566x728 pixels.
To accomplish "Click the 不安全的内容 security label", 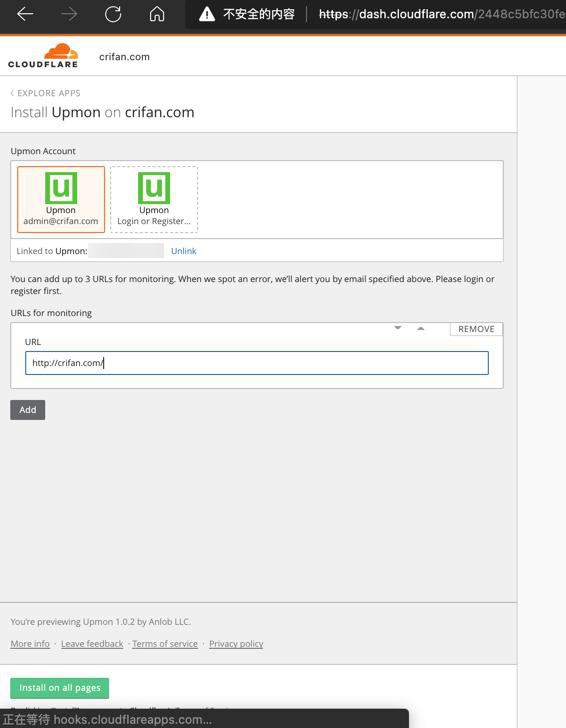I will (259, 14).
